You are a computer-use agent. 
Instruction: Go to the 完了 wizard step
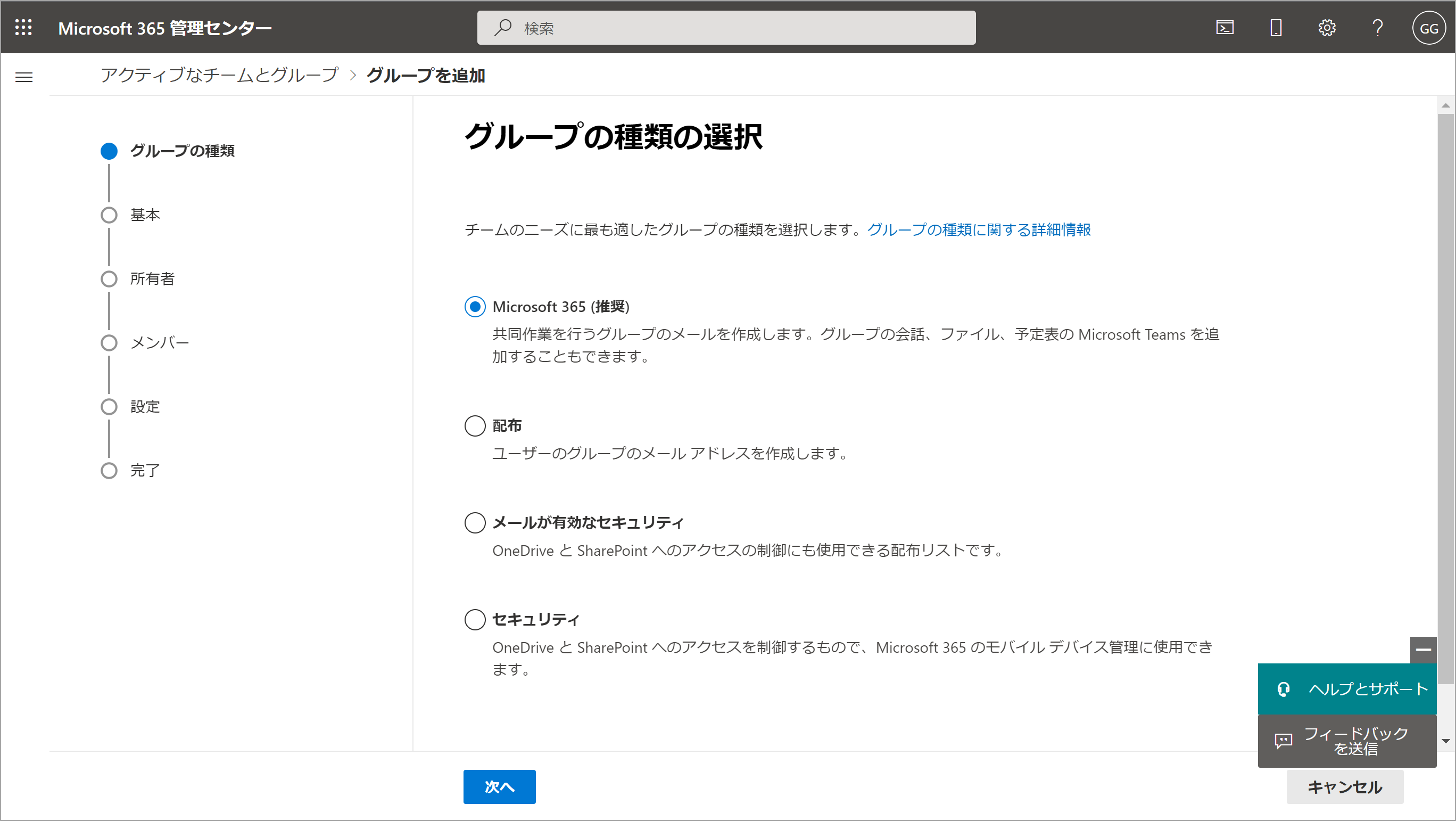point(130,471)
